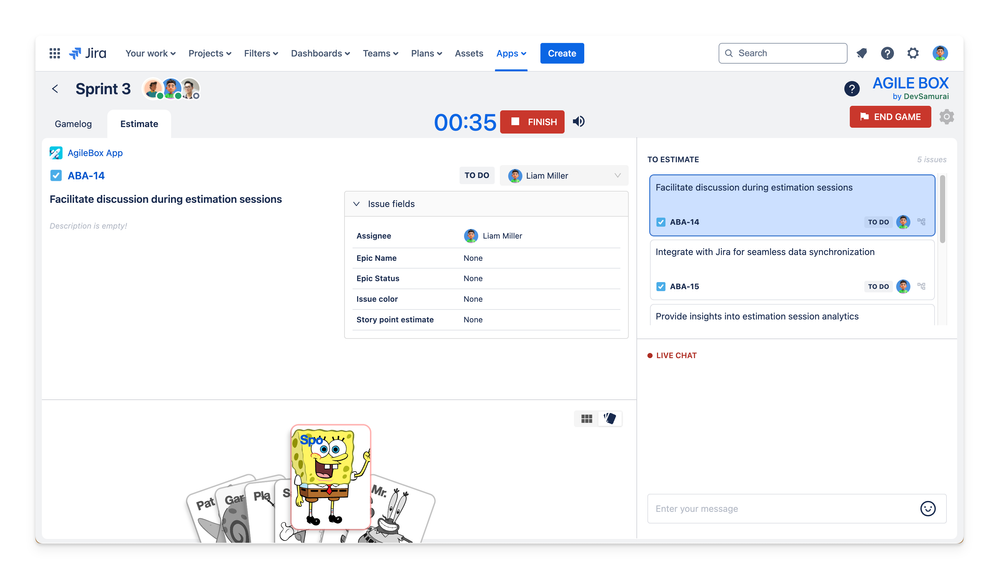Viewport: 999px width, 579px height.
Task: Click the third participant avatar
Action: coord(191,89)
